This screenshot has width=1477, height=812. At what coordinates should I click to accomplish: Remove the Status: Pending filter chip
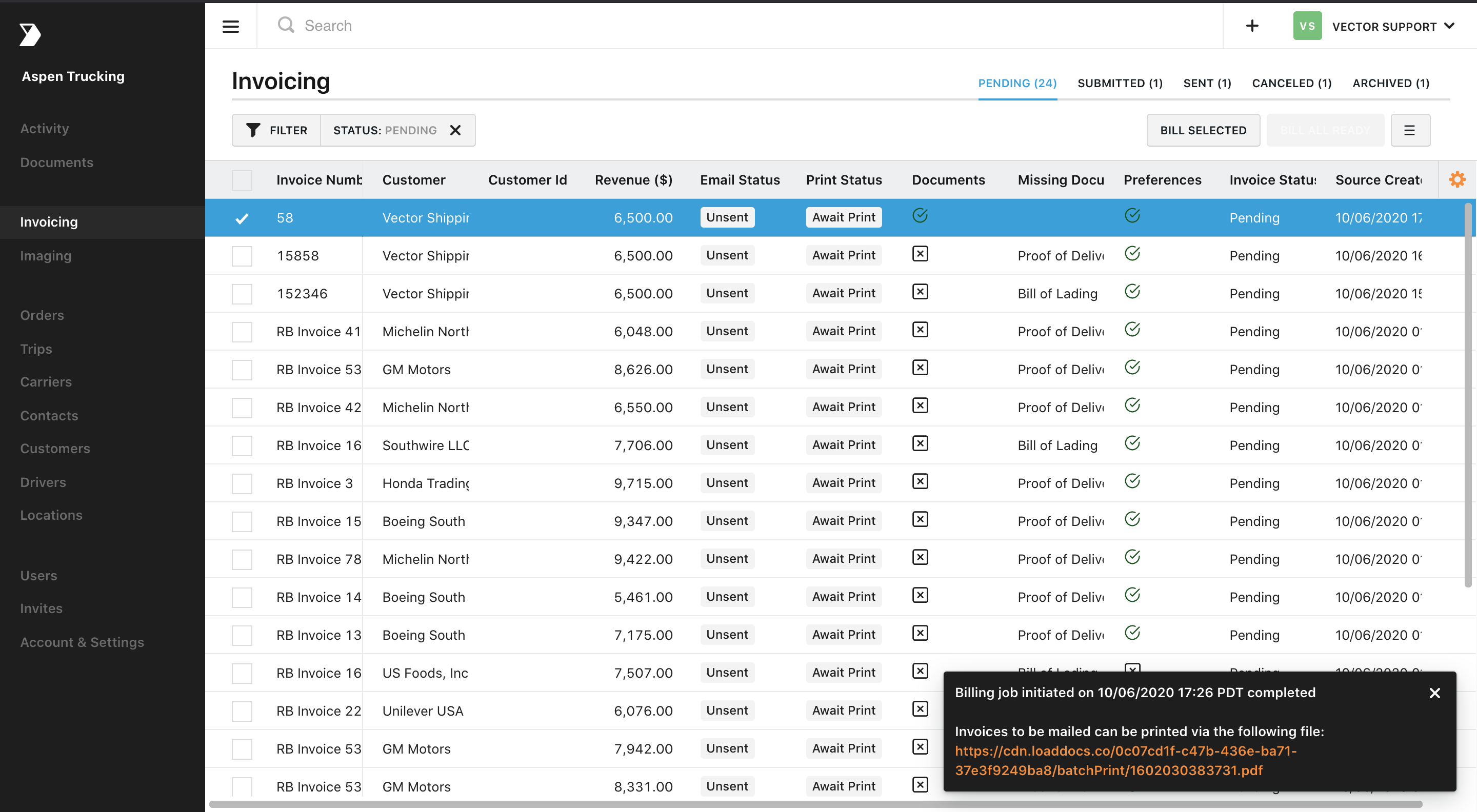pyautogui.click(x=455, y=130)
